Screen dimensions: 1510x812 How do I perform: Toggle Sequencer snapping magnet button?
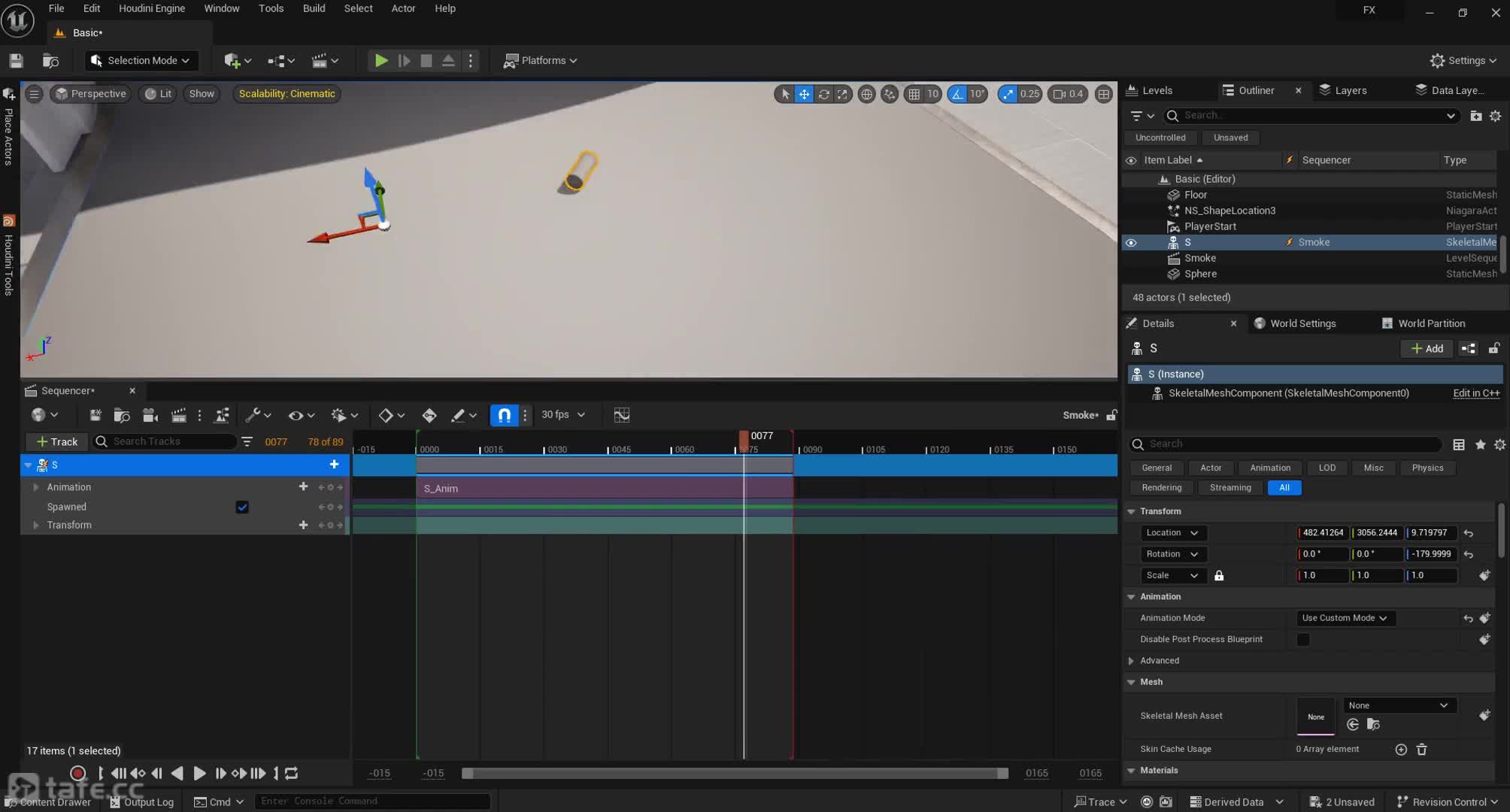(504, 415)
